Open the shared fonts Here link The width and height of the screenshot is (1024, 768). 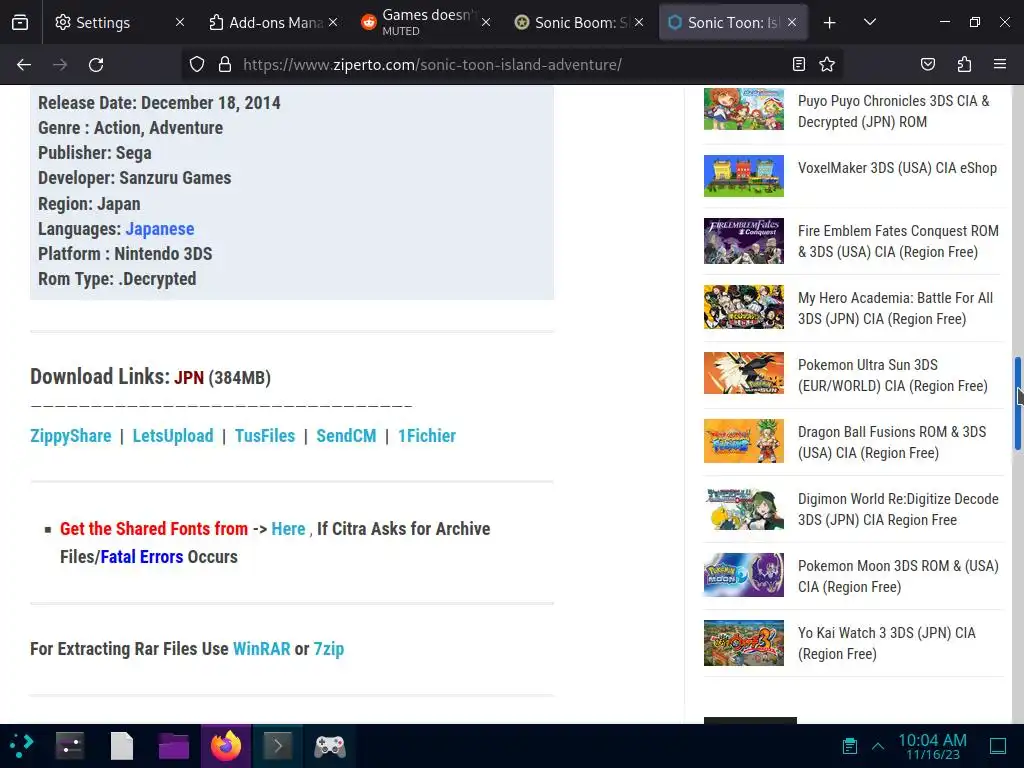pos(288,528)
